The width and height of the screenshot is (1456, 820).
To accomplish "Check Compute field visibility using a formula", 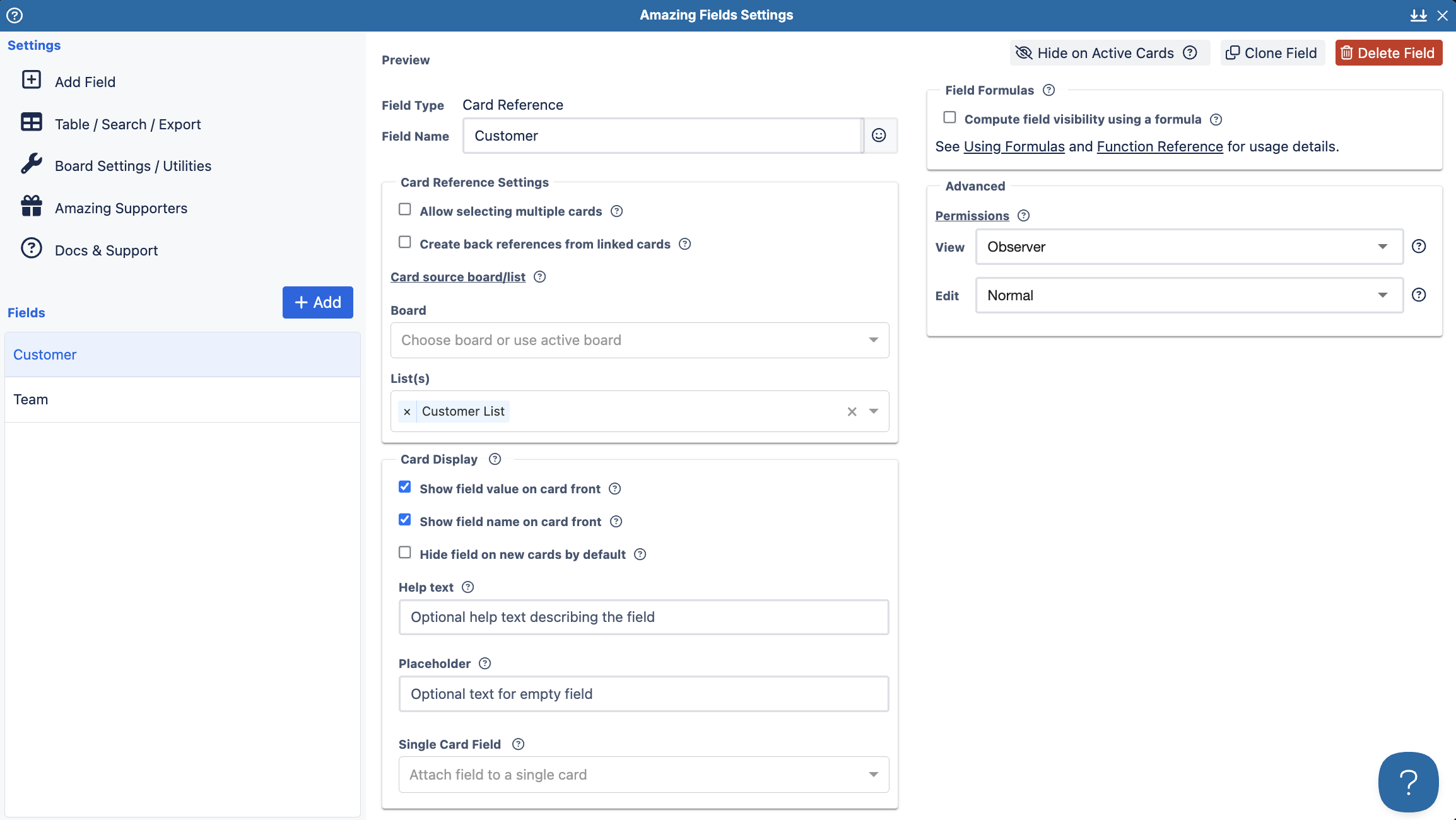I will [x=949, y=117].
